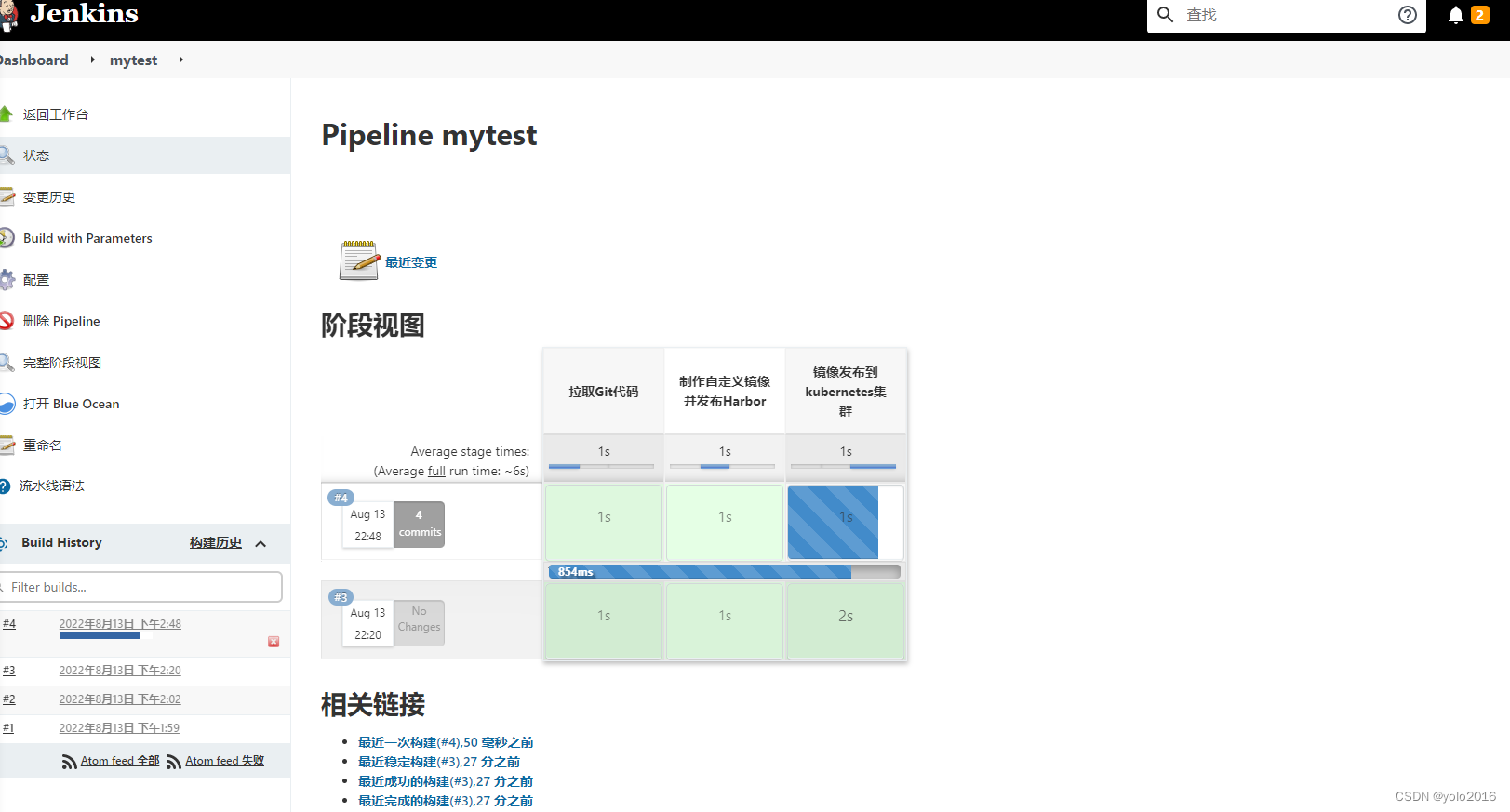
Task: Click the gear icon beside 配置
Action: tap(7, 280)
